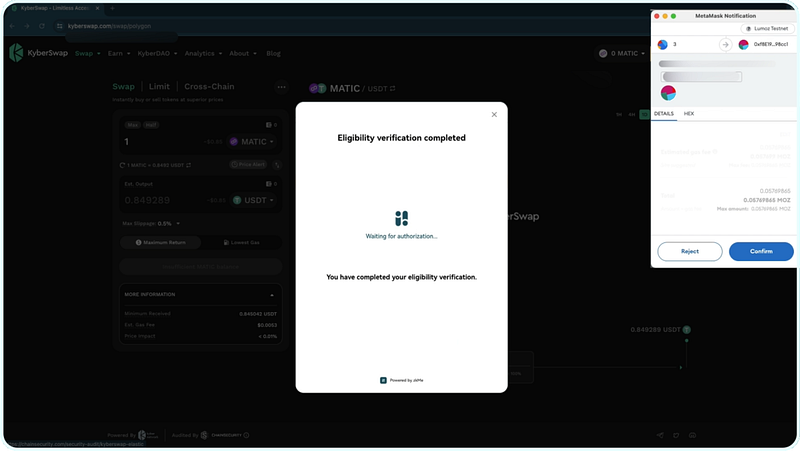Image resolution: width=800 pixels, height=451 pixels.
Task: Open the MATIC token selector
Action: point(253,141)
